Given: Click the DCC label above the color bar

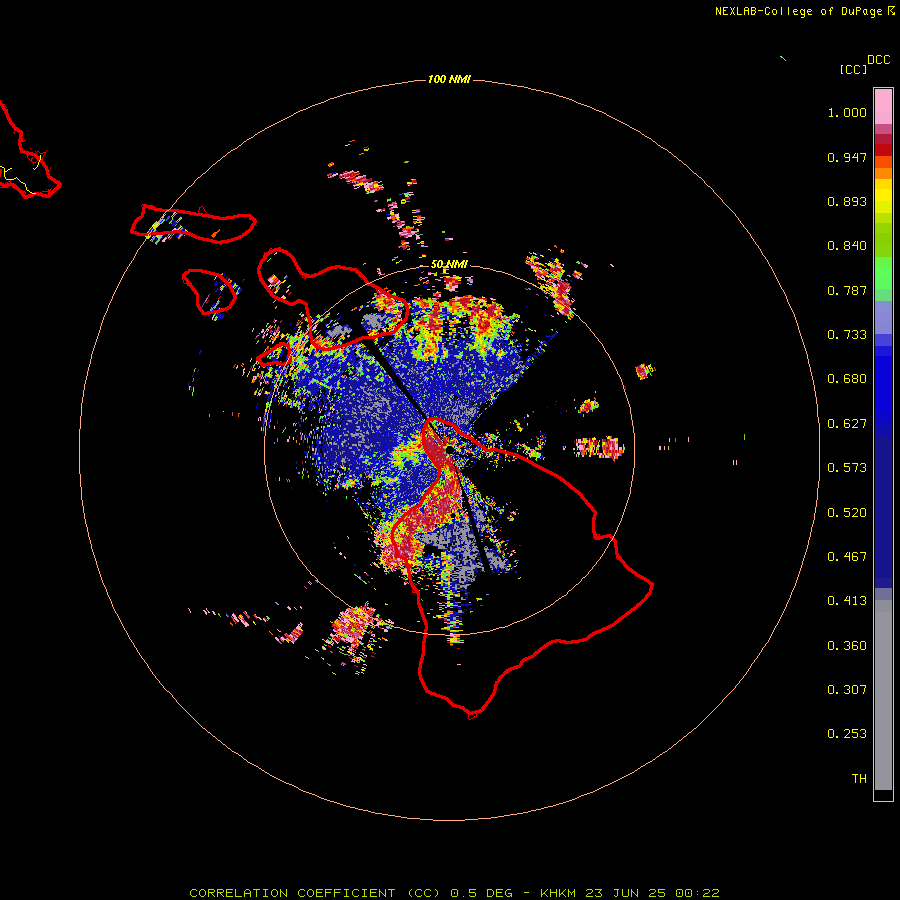Looking at the screenshot, I should click(x=879, y=60).
